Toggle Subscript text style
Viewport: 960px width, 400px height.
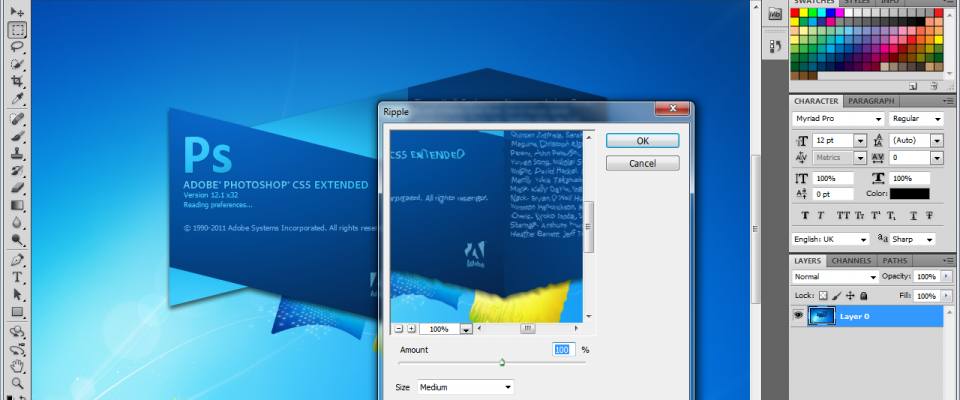click(x=891, y=216)
